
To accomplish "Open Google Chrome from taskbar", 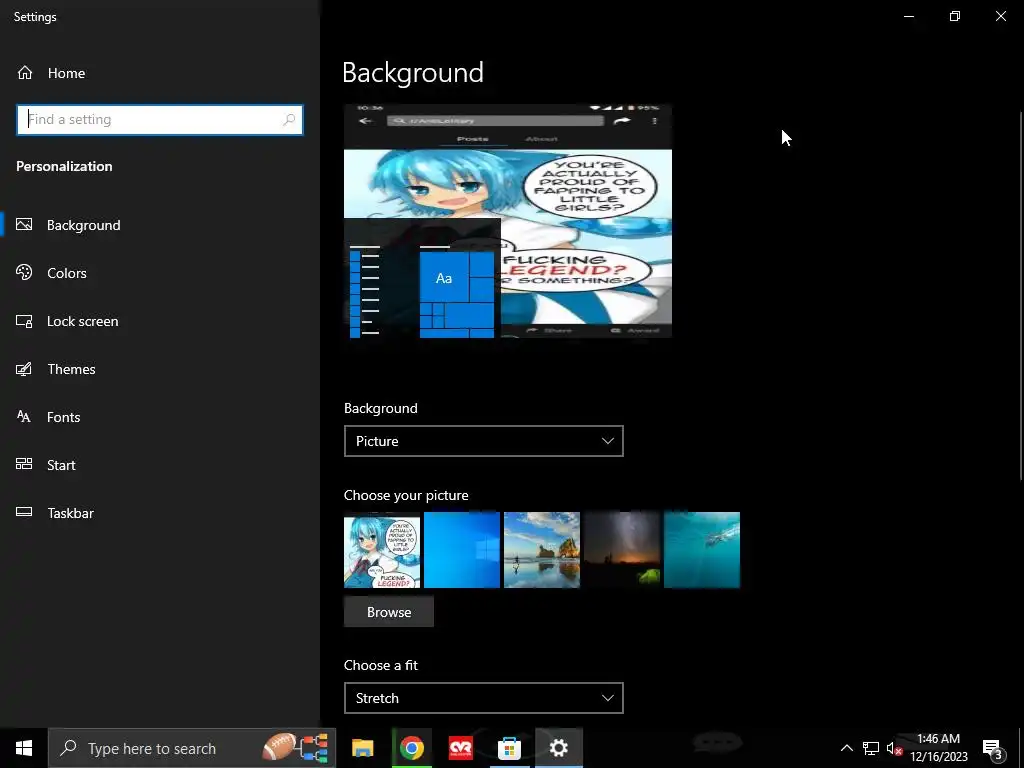I will (411, 748).
